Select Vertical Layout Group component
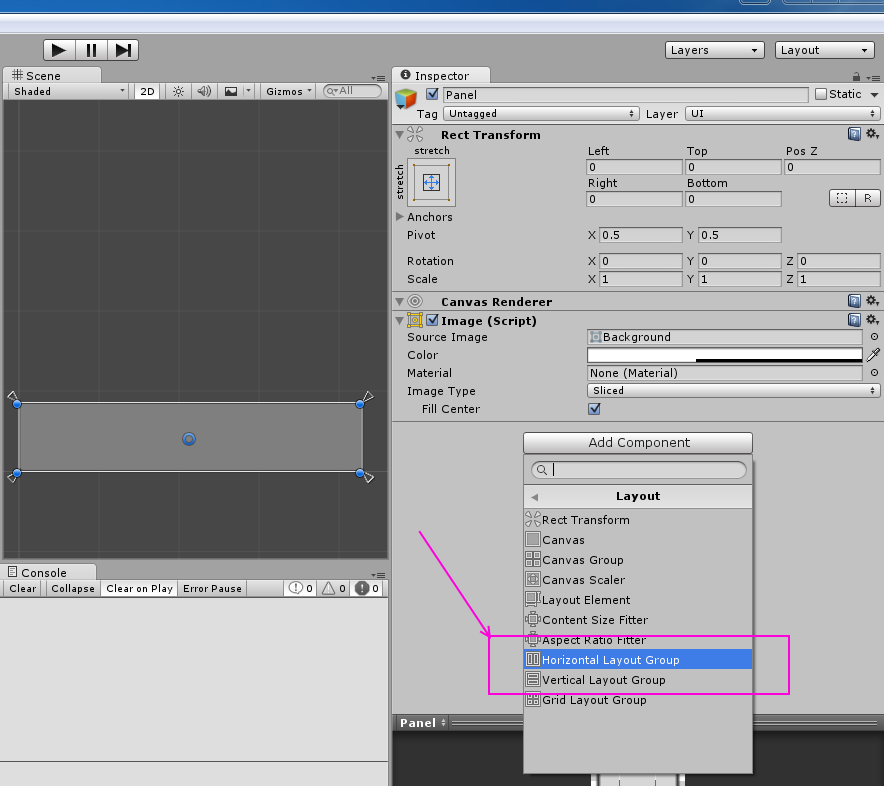Screen dimensions: 884x786 pyautogui.click(x=638, y=680)
